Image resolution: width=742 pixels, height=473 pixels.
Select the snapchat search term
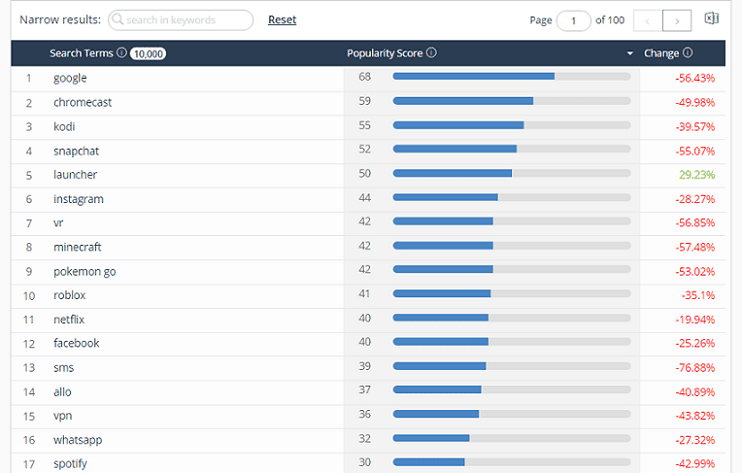pyautogui.click(x=76, y=151)
